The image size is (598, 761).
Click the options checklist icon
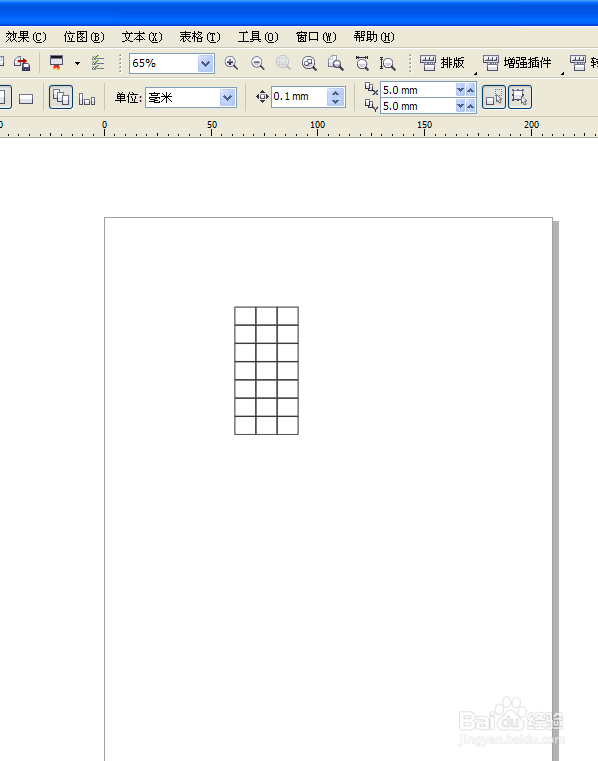(x=98, y=63)
